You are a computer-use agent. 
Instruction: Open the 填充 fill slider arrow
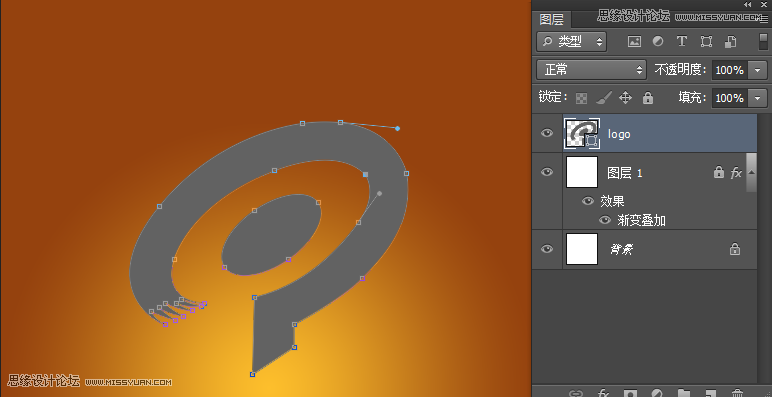pyautogui.click(x=757, y=98)
